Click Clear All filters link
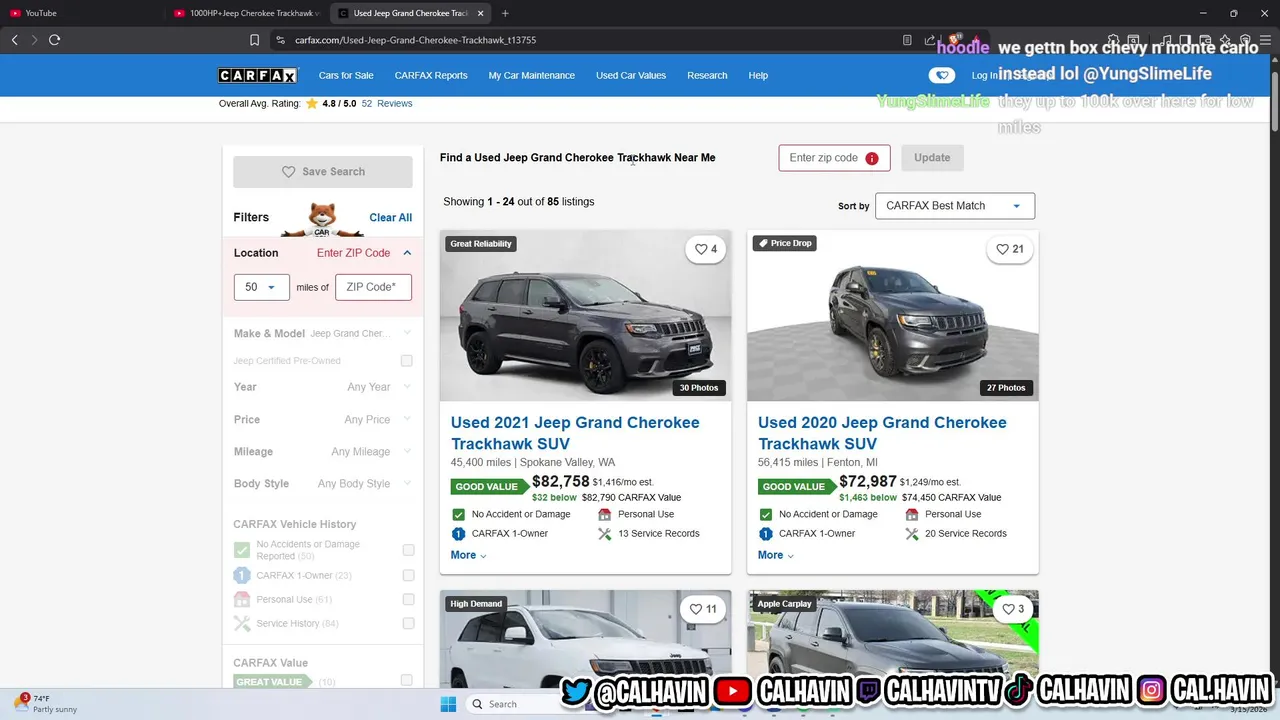1280x720 pixels. (391, 217)
